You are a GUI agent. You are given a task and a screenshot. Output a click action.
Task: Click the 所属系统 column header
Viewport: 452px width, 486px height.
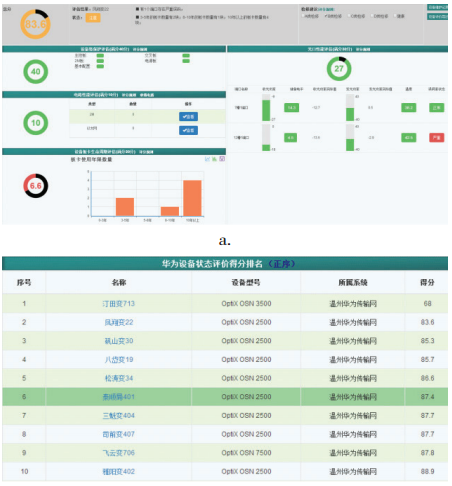click(x=353, y=283)
